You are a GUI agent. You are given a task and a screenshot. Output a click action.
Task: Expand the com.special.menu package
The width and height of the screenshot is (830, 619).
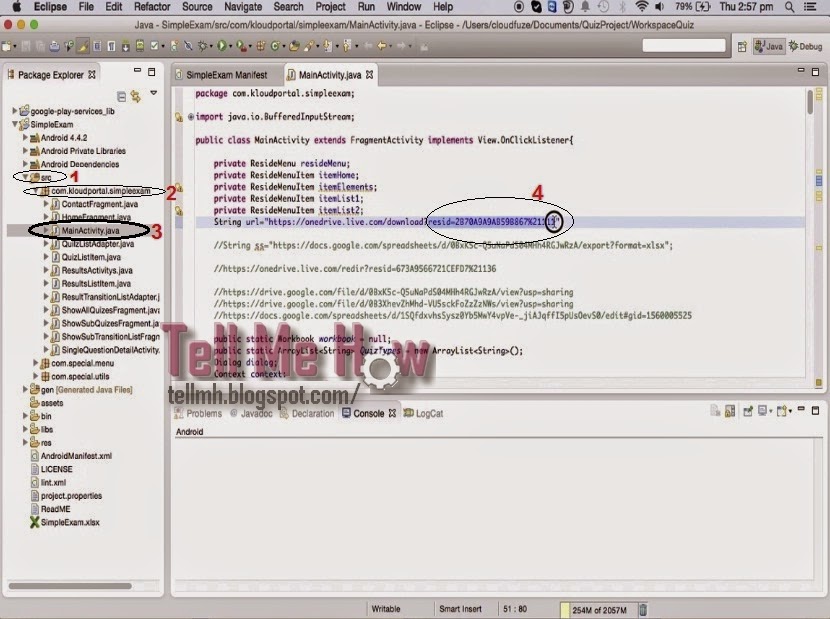(x=35, y=363)
